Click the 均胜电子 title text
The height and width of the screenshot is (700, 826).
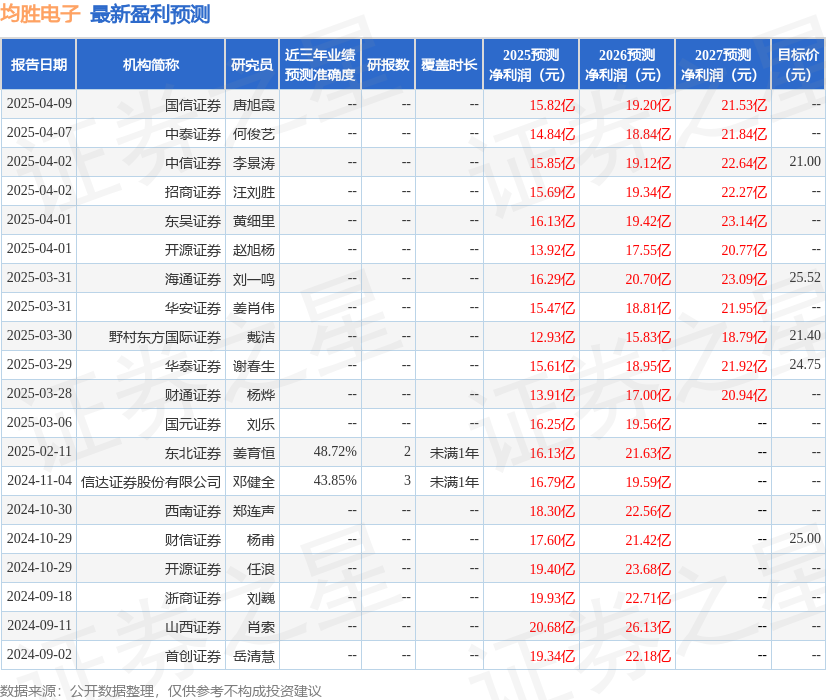click(40, 14)
